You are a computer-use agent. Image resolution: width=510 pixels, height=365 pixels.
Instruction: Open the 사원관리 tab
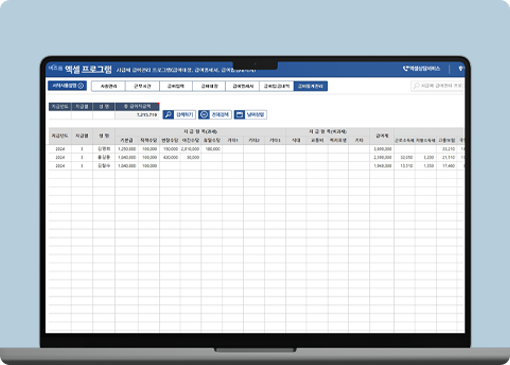[x=108, y=86]
